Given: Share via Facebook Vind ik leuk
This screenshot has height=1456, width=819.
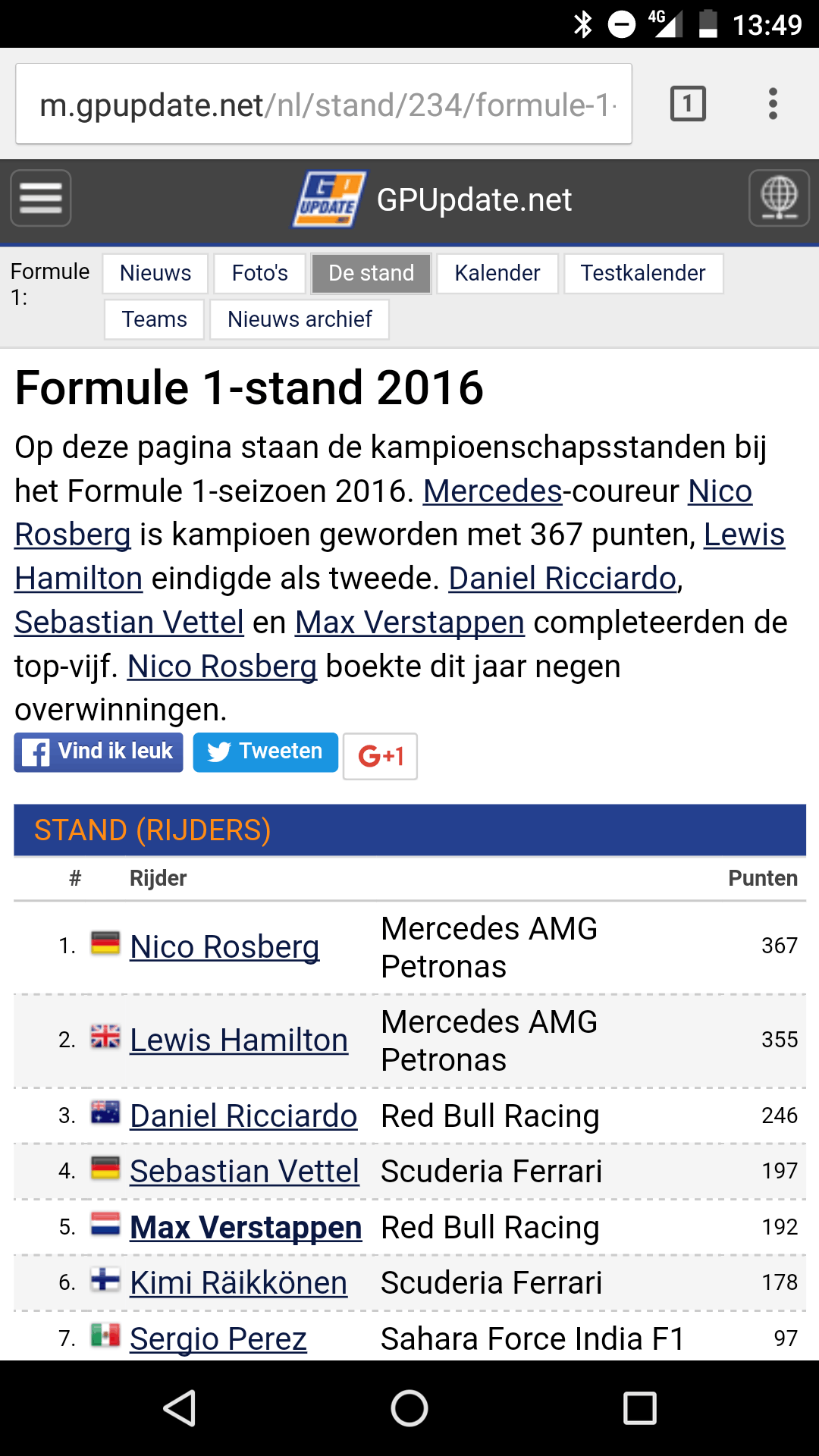Looking at the screenshot, I should [x=99, y=752].
